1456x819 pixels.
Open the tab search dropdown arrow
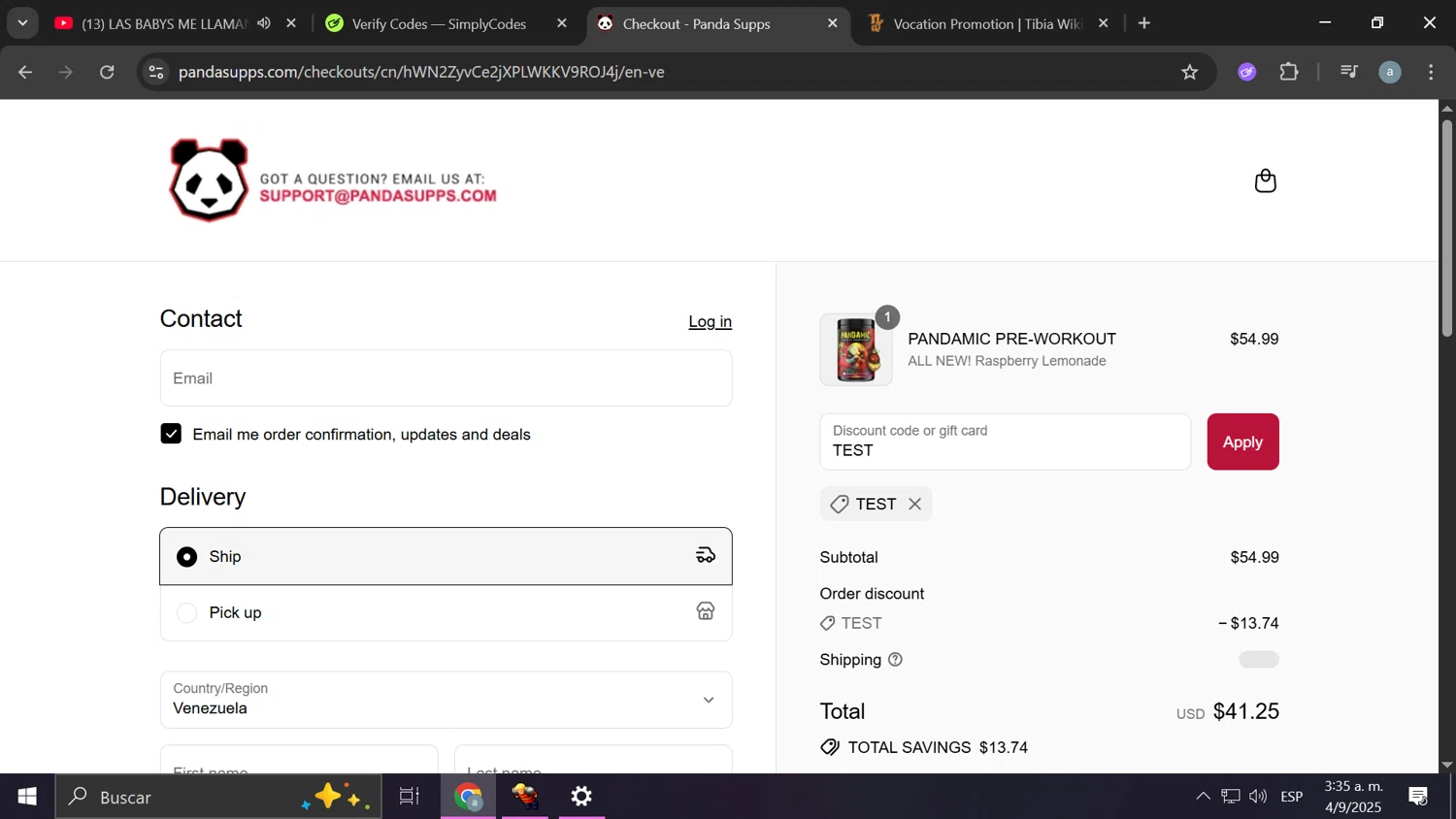tap(22, 23)
